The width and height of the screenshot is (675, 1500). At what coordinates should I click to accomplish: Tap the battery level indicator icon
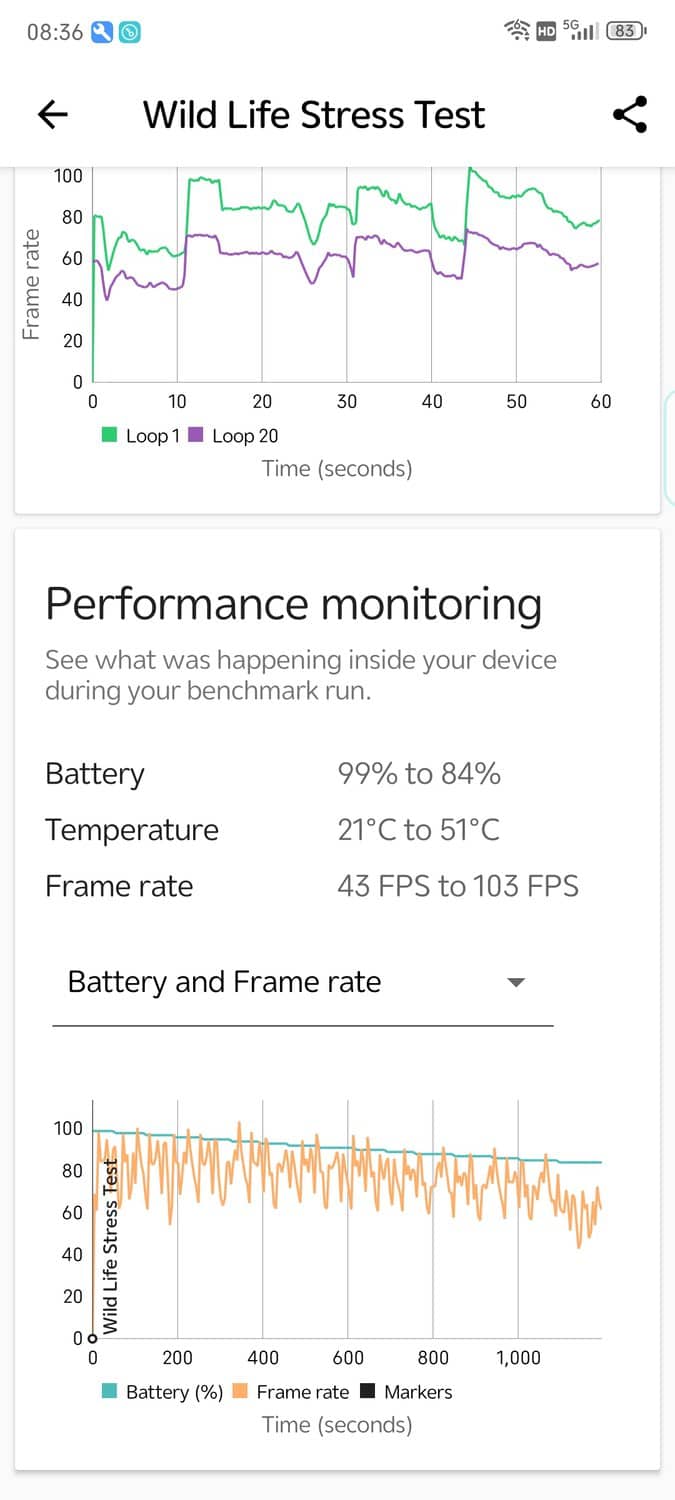[626, 31]
